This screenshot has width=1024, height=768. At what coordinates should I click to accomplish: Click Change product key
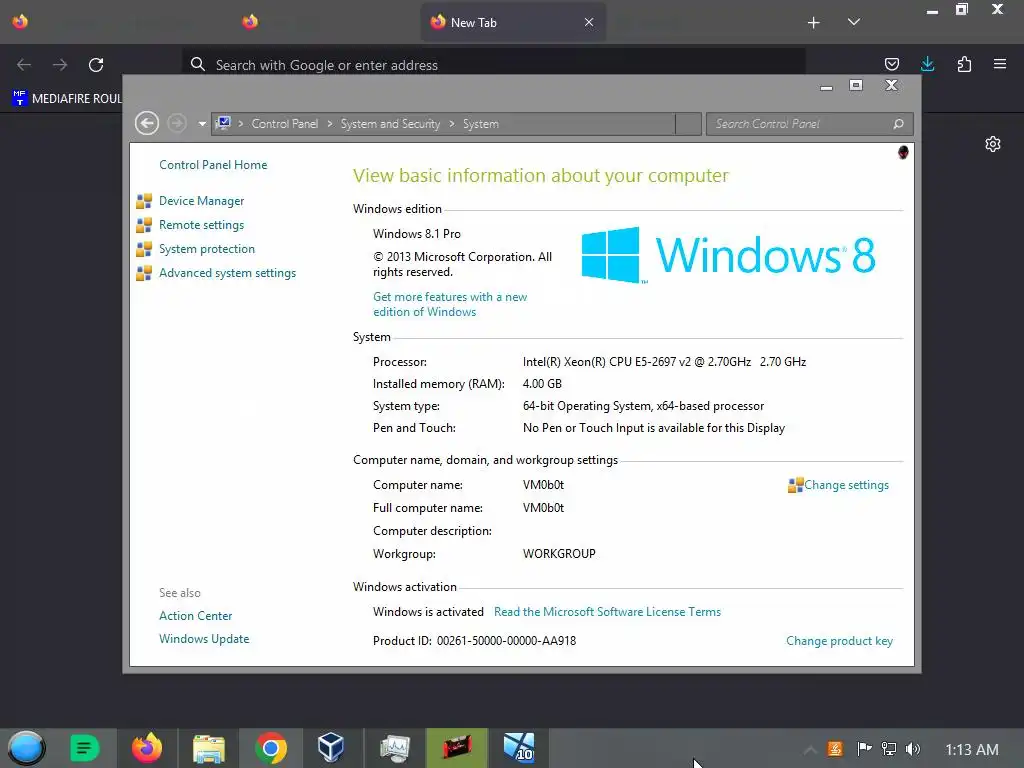click(x=839, y=641)
